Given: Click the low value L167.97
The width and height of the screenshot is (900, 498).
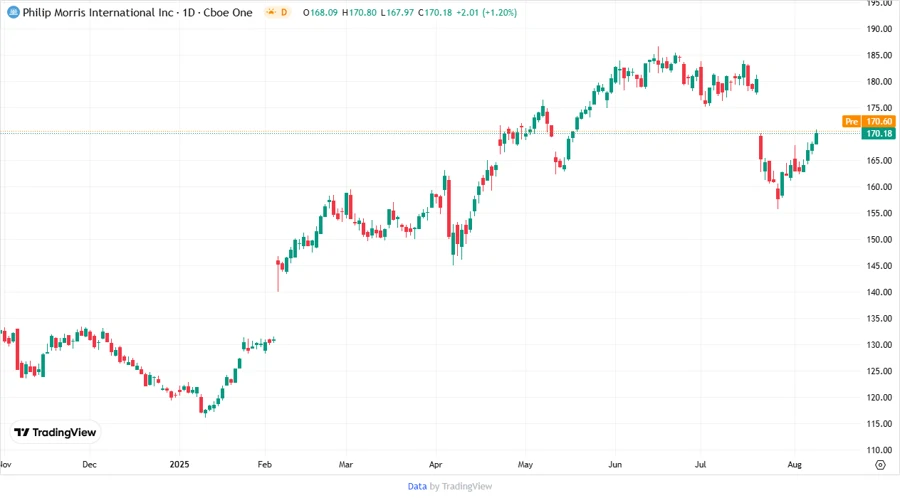Looking at the screenshot, I should [397, 12].
